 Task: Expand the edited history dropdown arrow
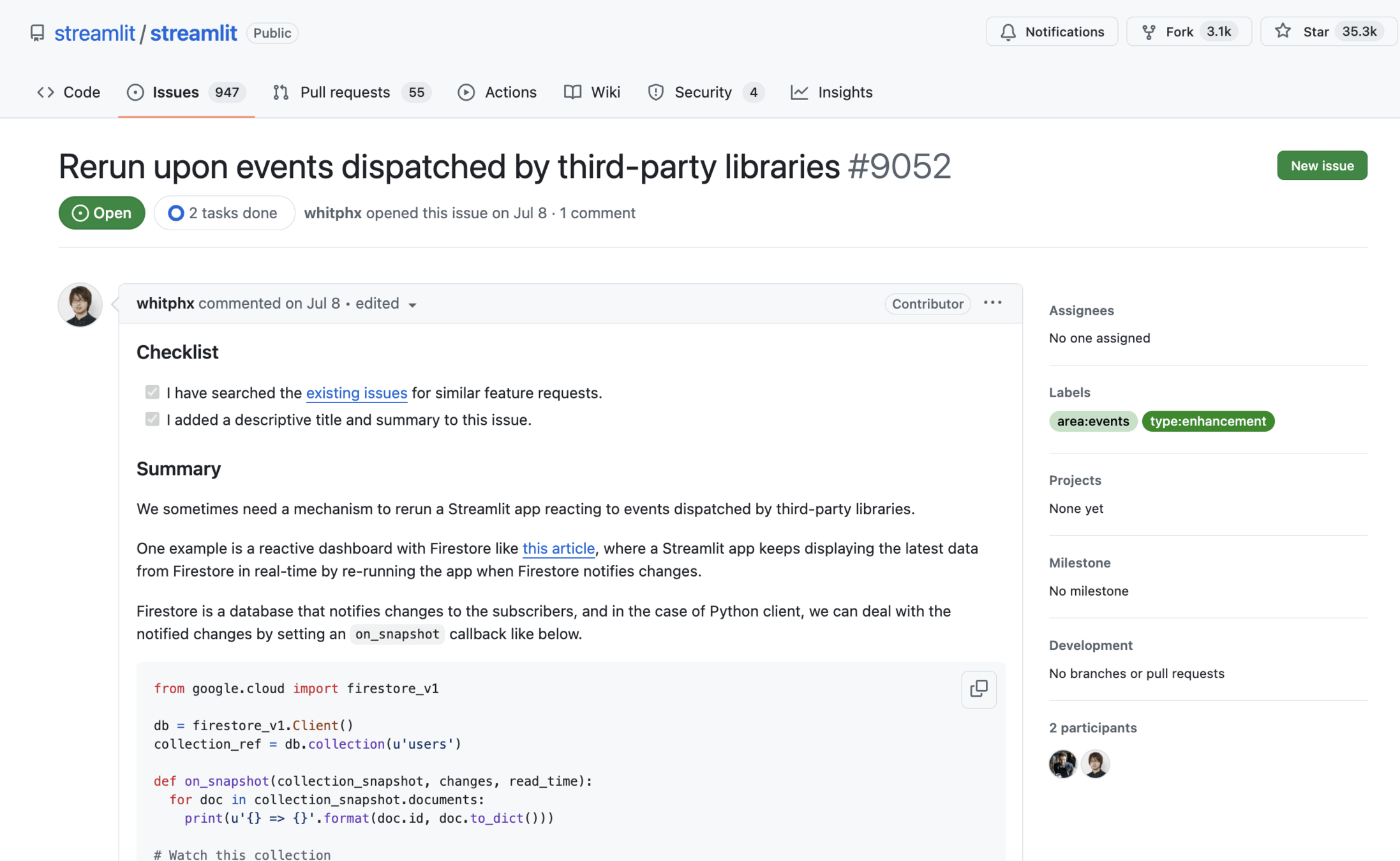pyautogui.click(x=412, y=305)
